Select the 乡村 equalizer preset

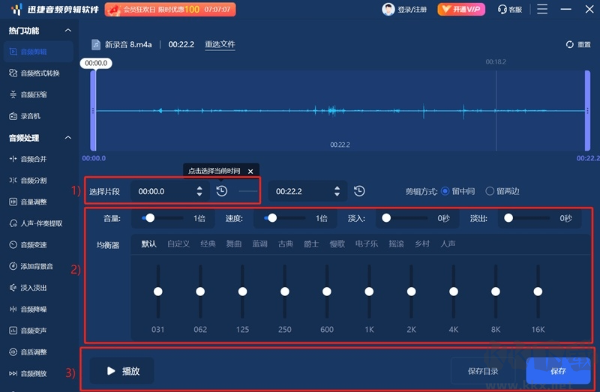tap(422, 244)
